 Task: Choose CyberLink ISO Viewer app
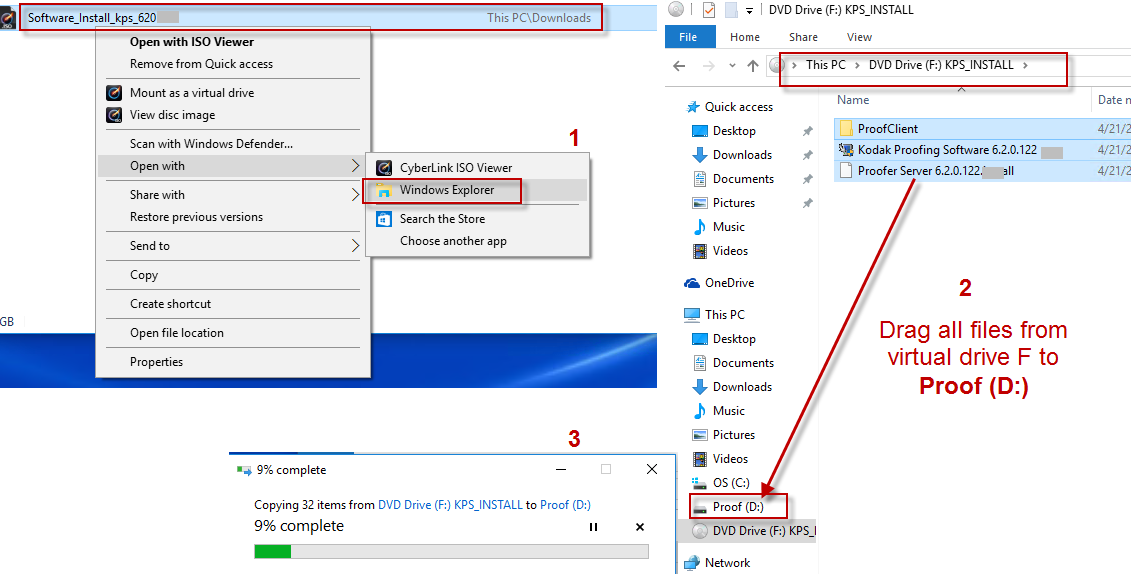pos(456,168)
